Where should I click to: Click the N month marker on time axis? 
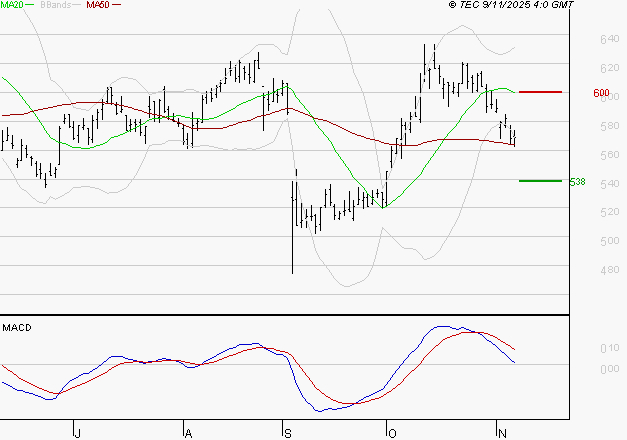click(502, 434)
